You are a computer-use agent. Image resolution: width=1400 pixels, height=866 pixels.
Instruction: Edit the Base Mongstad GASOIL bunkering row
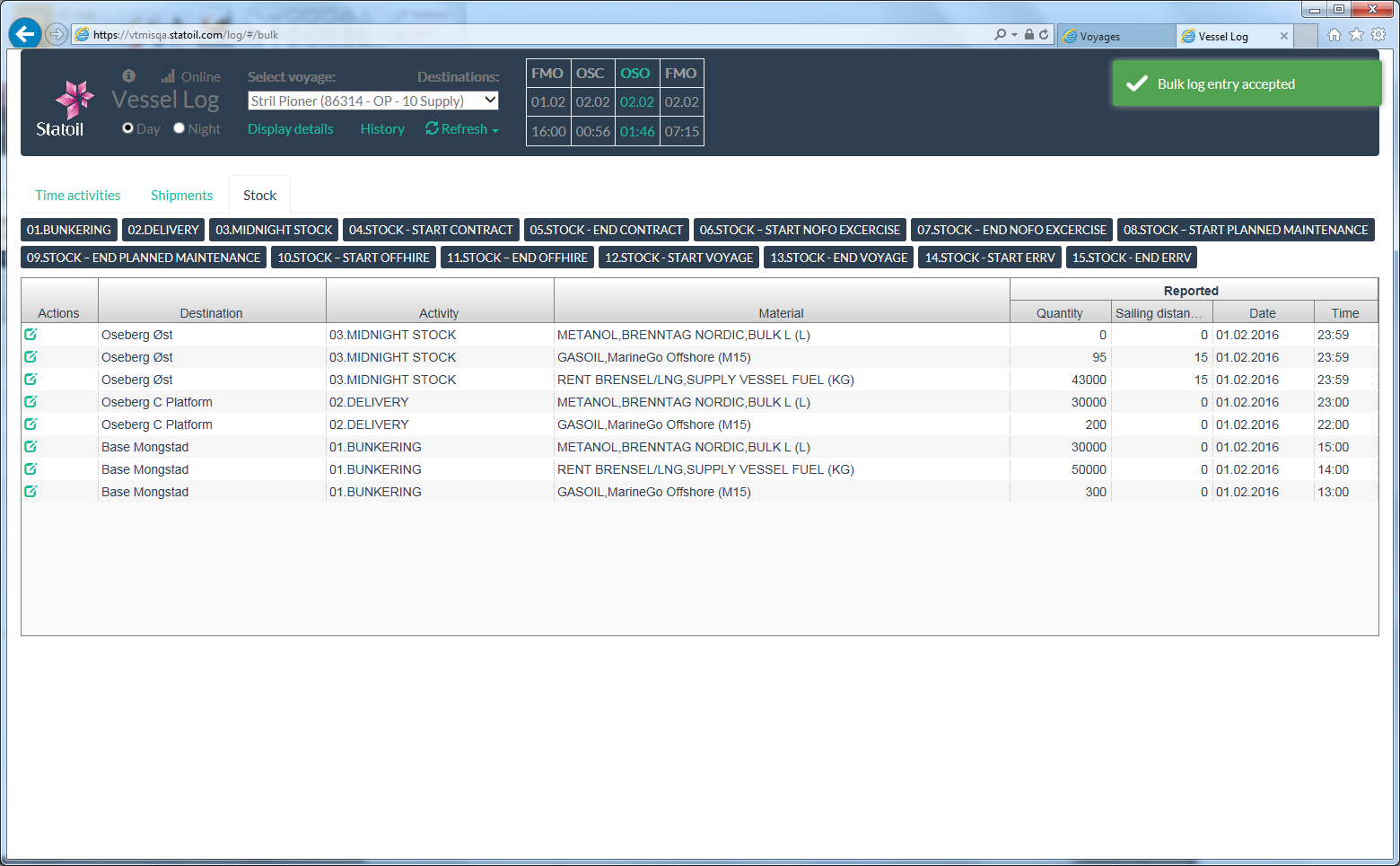(31, 491)
